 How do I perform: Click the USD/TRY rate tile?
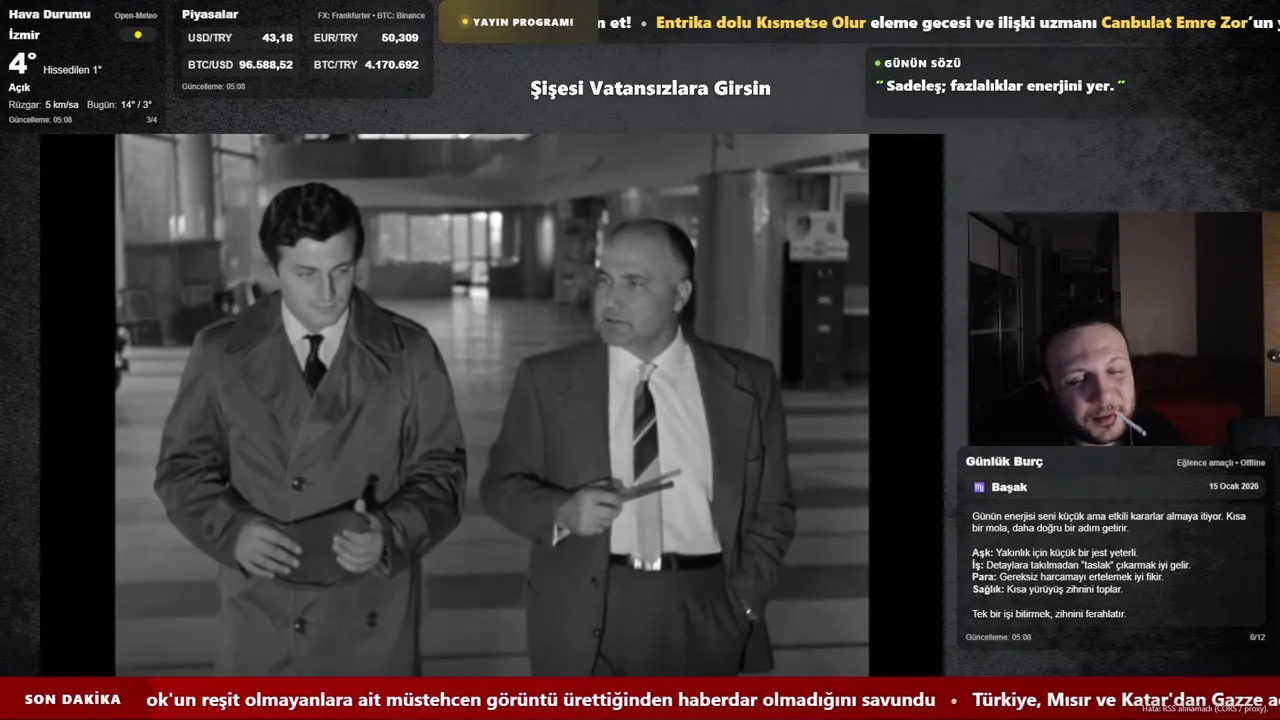[240, 38]
